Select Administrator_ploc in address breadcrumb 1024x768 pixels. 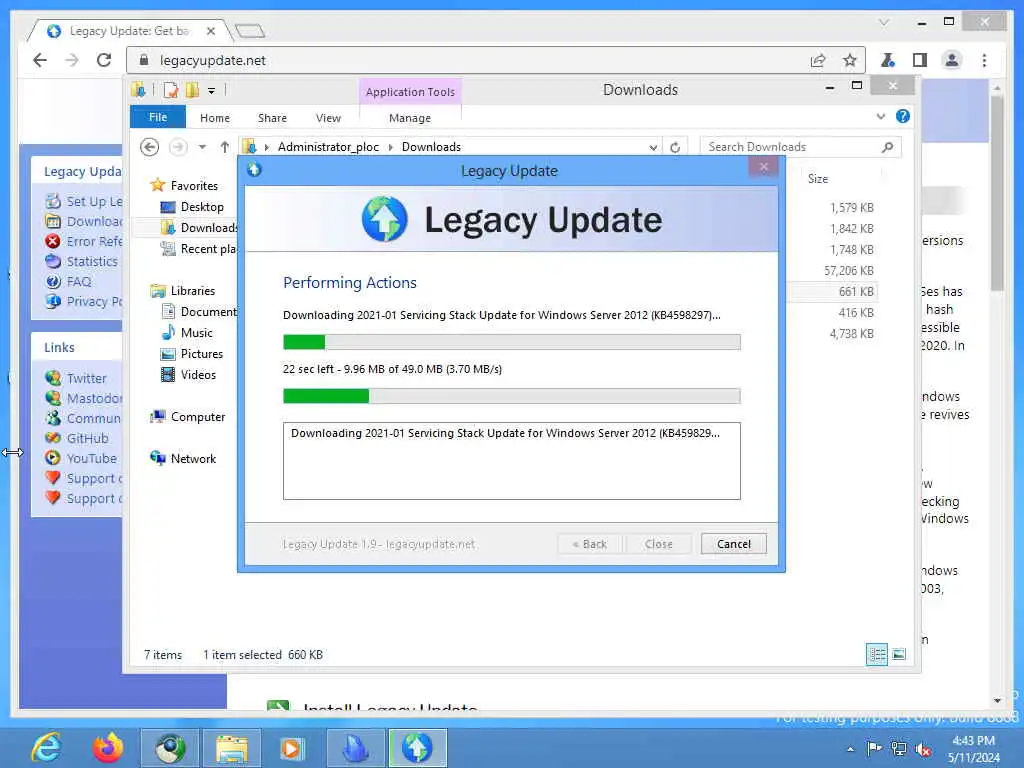tap(328, 147)
